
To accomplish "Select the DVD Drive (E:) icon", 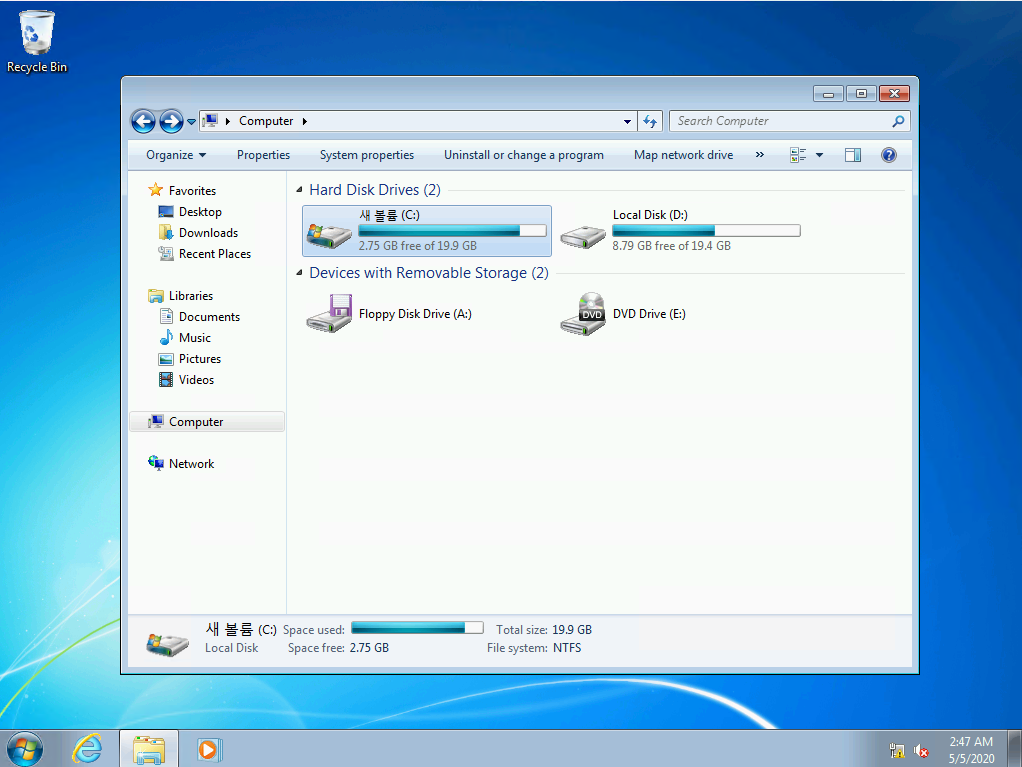I will click(583, 313).
